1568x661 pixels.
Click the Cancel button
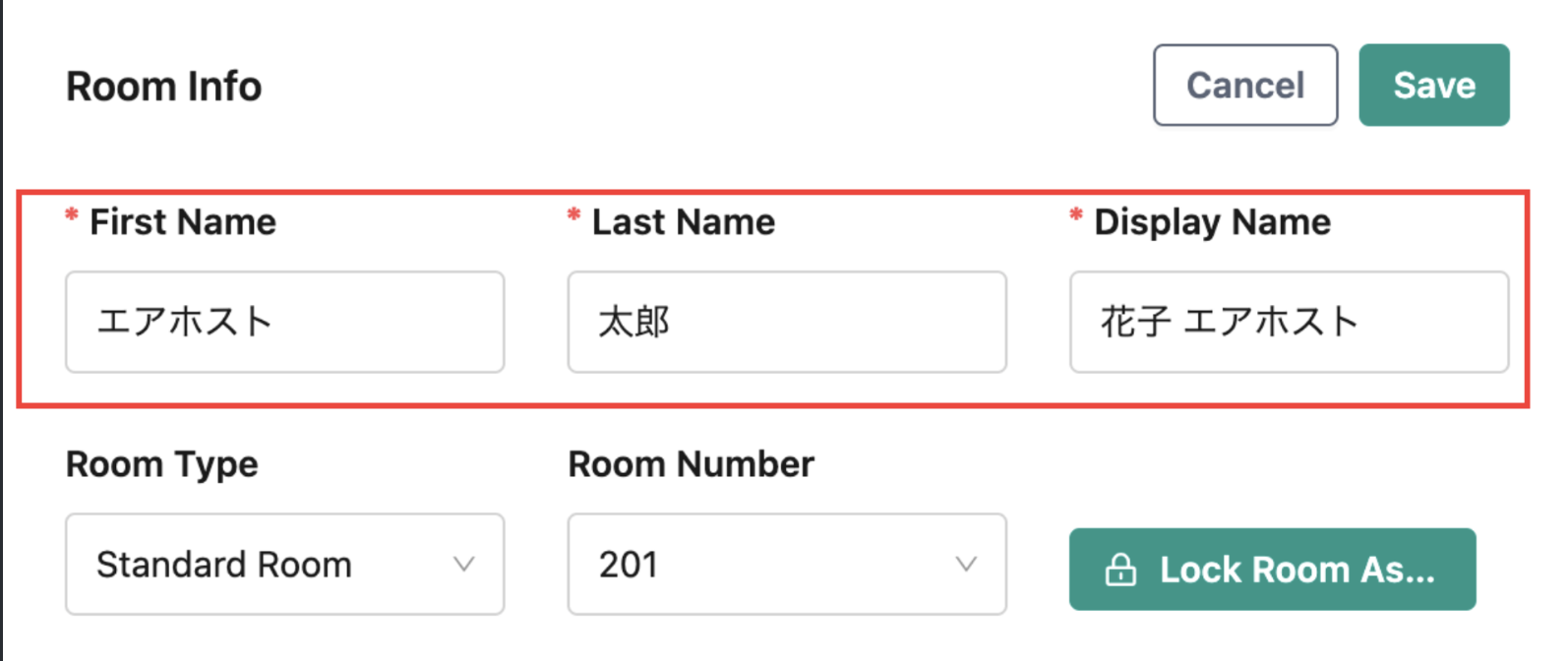pos(1244,85)
